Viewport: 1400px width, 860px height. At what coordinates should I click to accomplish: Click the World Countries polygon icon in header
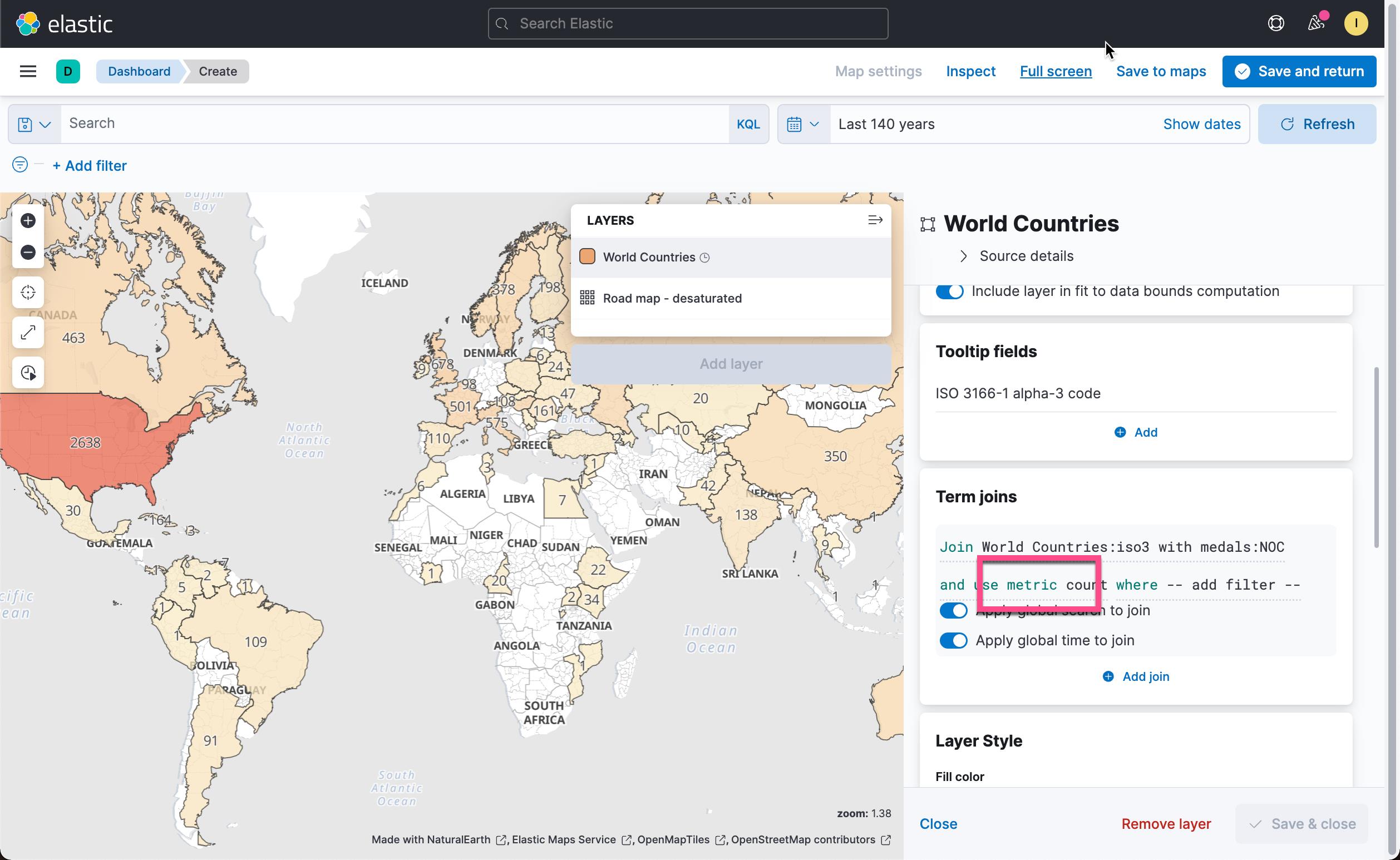pos(928,225)
